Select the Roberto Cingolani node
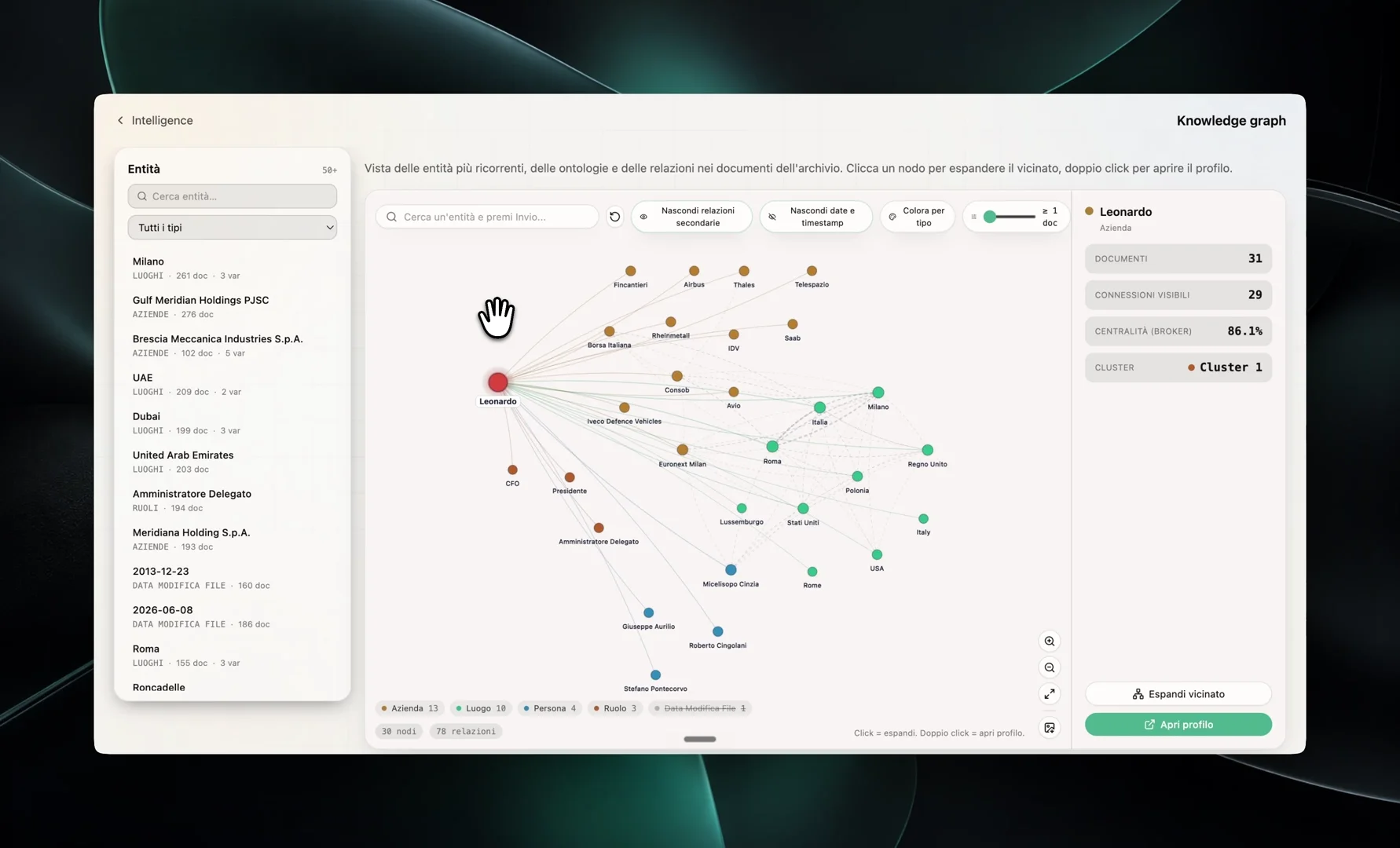Image resolution: width=1400 pixels, height=848 pixels. 718,631
